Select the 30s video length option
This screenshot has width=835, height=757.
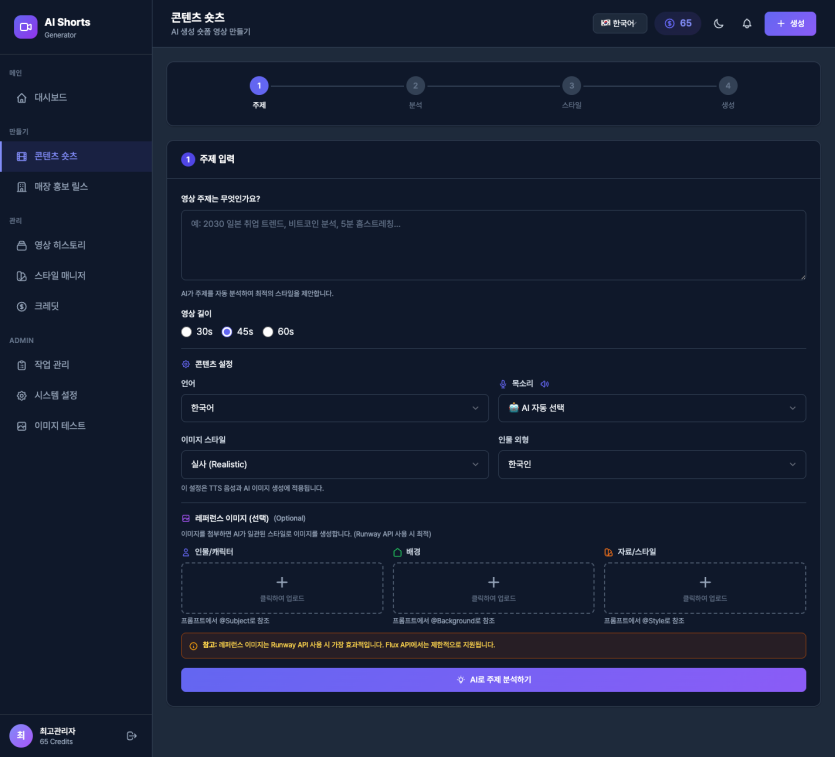pyautogui.click(x=187, y=331)
